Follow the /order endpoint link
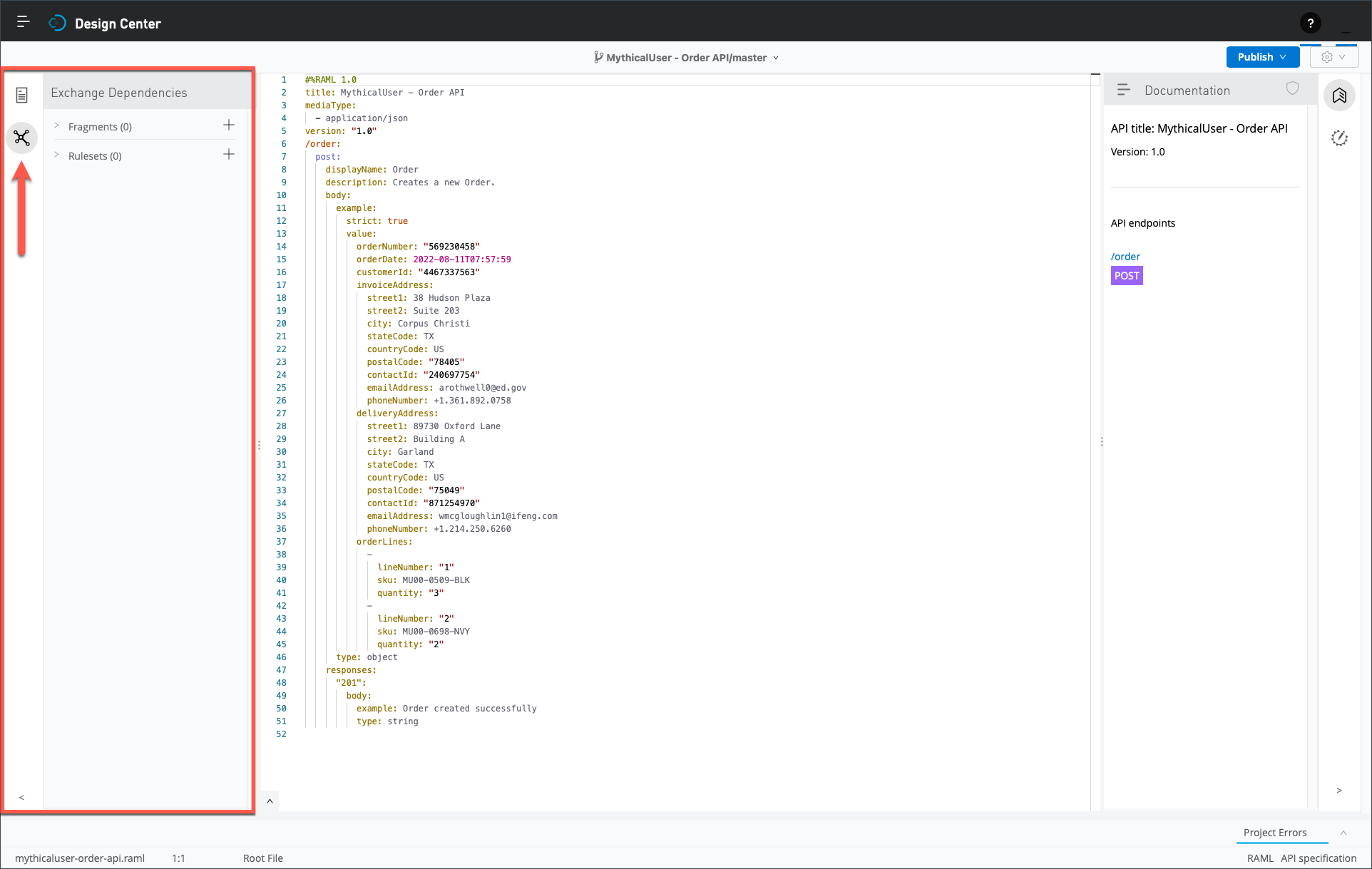The image size is (1372, 869). point(1125,257)
